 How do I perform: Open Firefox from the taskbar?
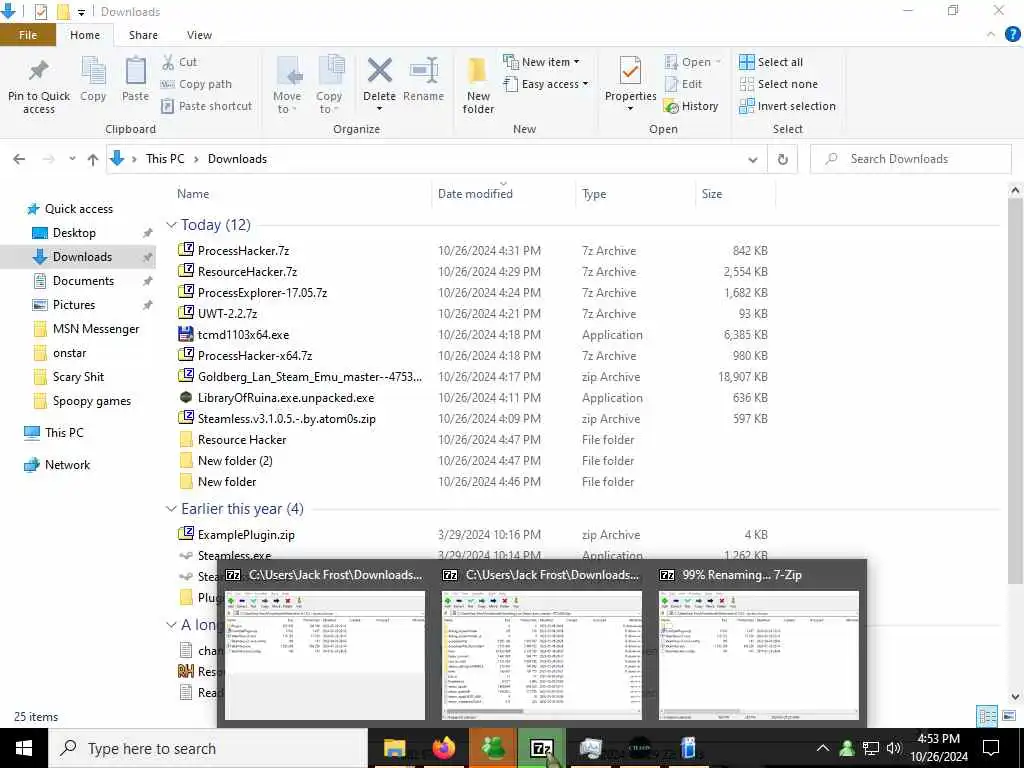[443, 748]
